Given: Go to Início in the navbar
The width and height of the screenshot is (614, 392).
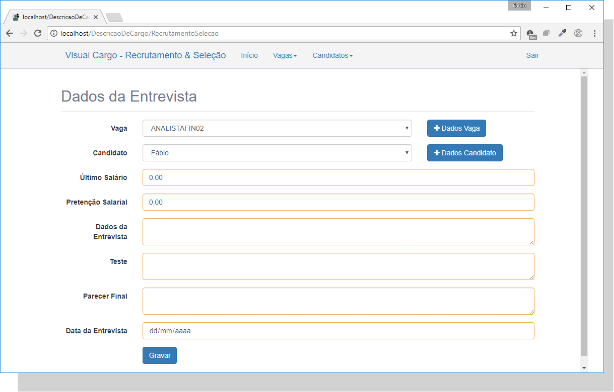Looking at the screenshot, I should pos(249,56).
